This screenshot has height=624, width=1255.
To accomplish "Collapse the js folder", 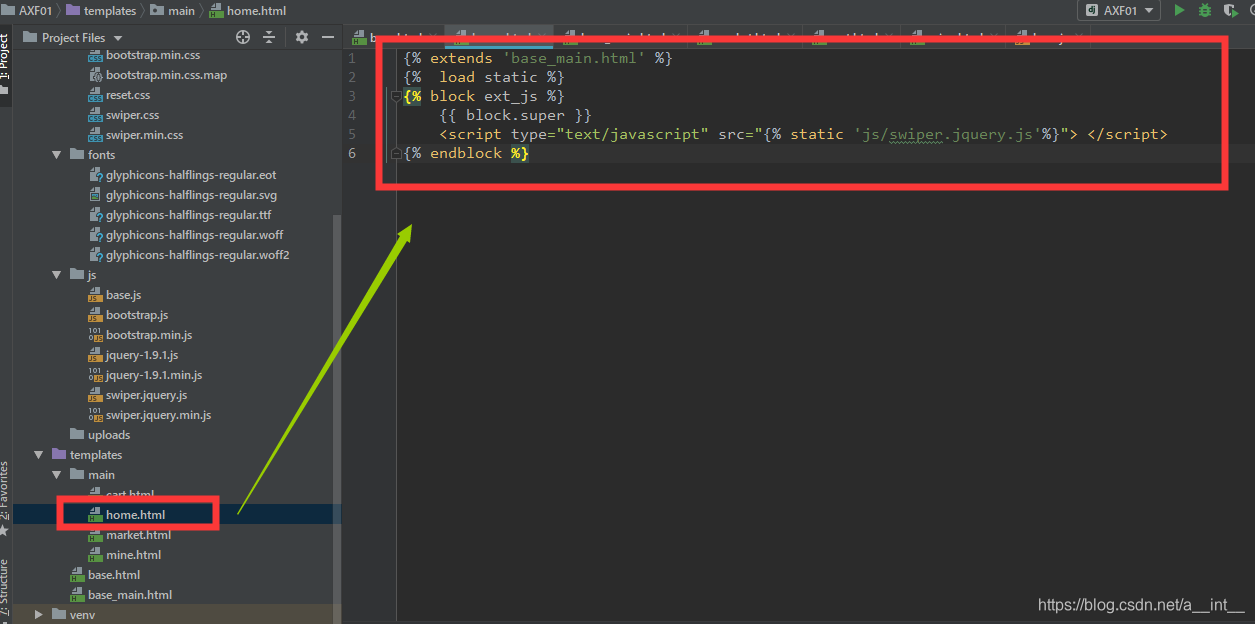I will (58, 275).
